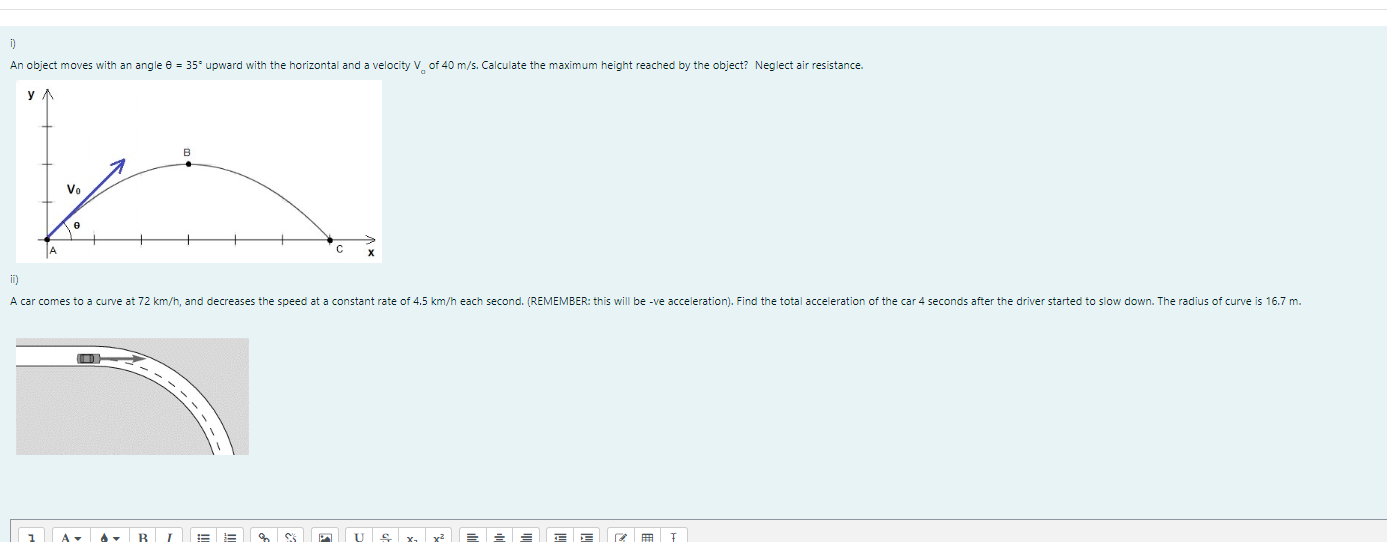Click point C label on the x axis
The height and width of the screenshot is (542, 1387).
[x=339, y=249]
